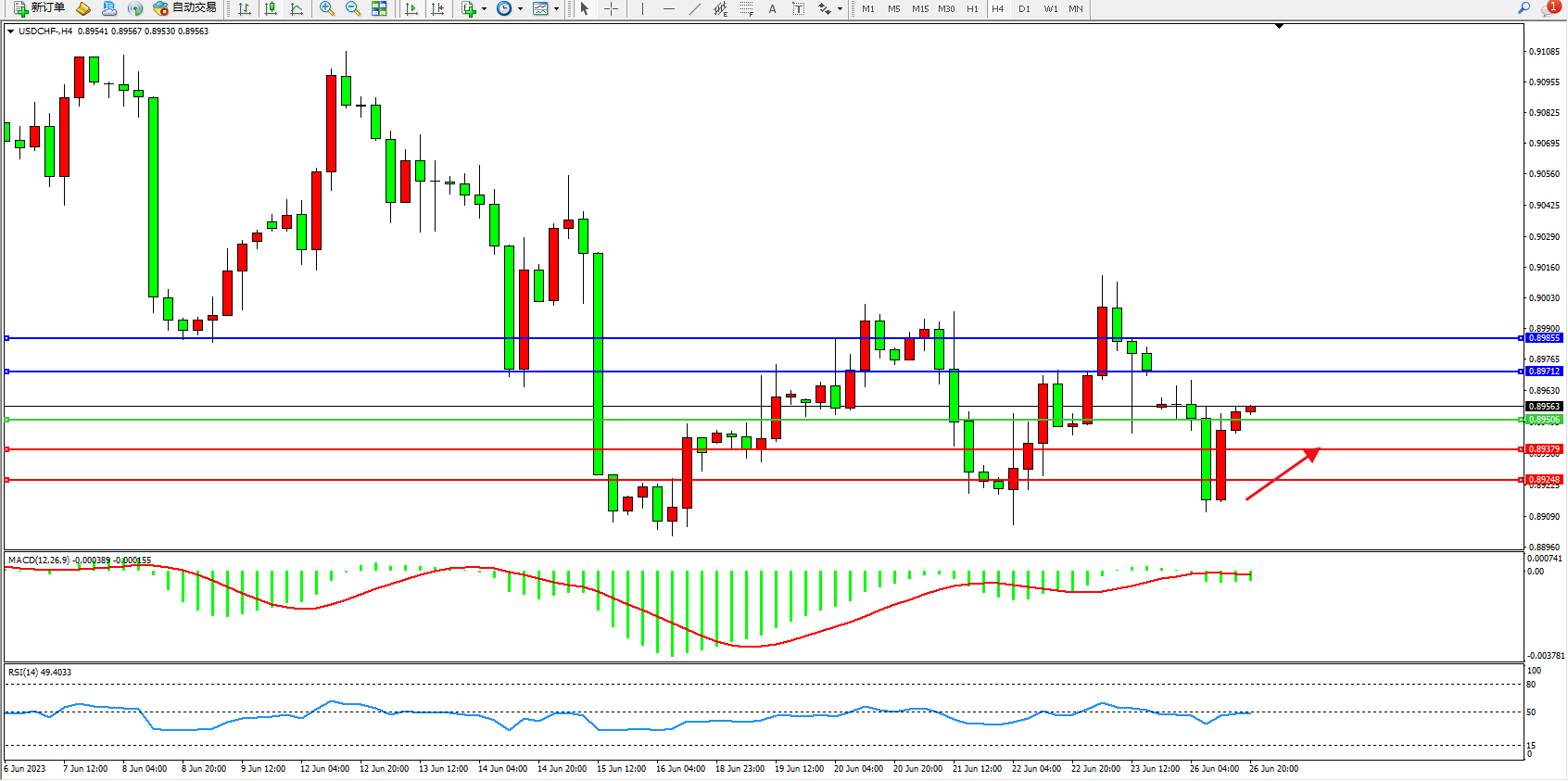Zoom out of the chart
Screen dimensions: 1568x781
(353, 9)
